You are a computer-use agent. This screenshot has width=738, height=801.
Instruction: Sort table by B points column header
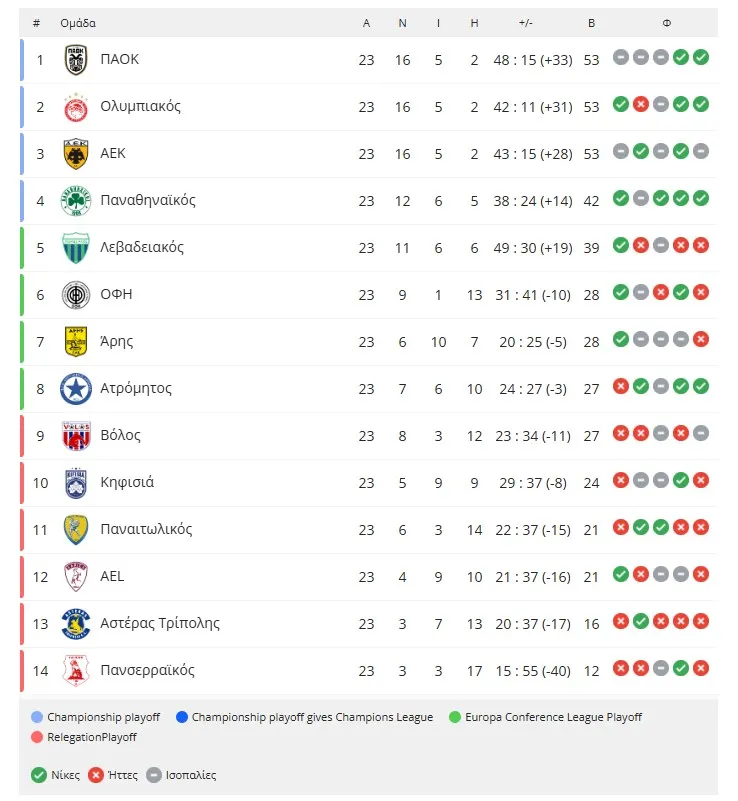591,23
